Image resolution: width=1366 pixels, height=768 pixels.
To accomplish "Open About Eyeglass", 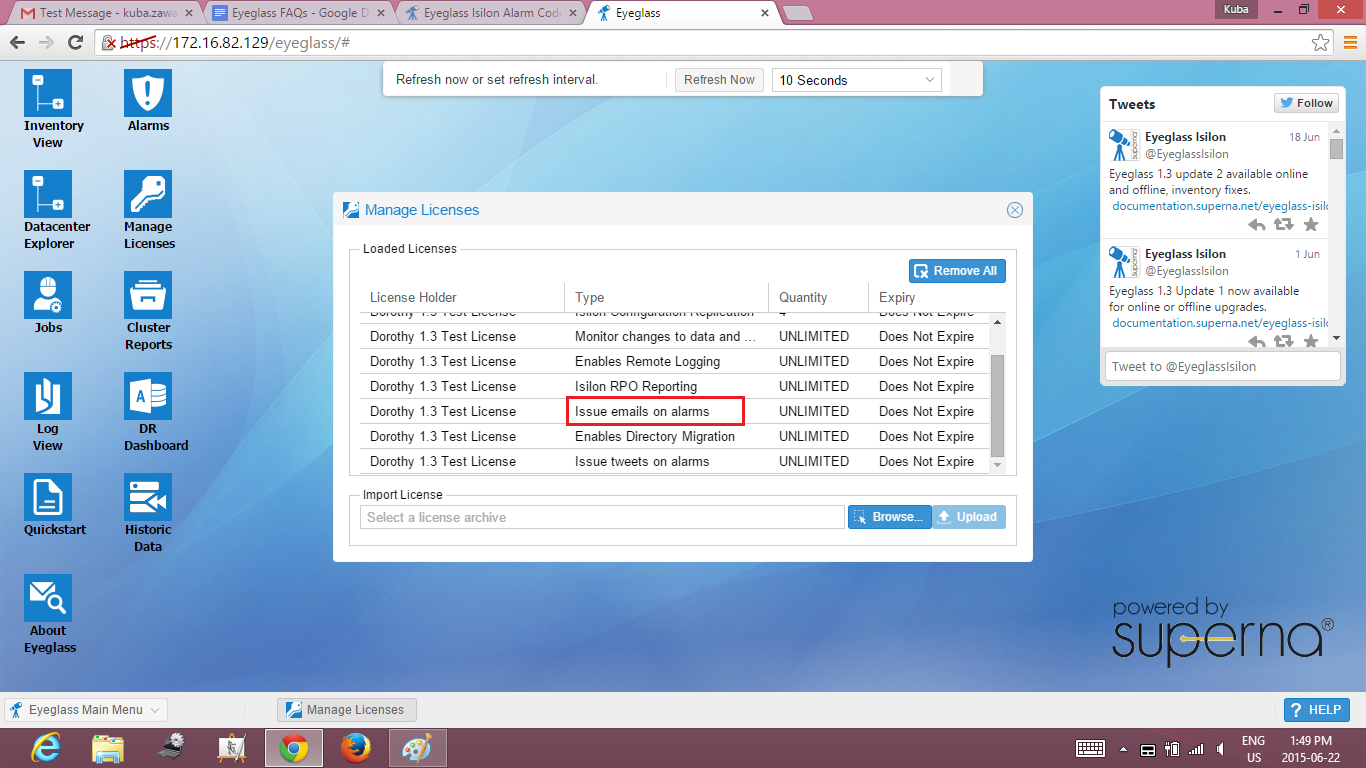I will click(48, 614).
